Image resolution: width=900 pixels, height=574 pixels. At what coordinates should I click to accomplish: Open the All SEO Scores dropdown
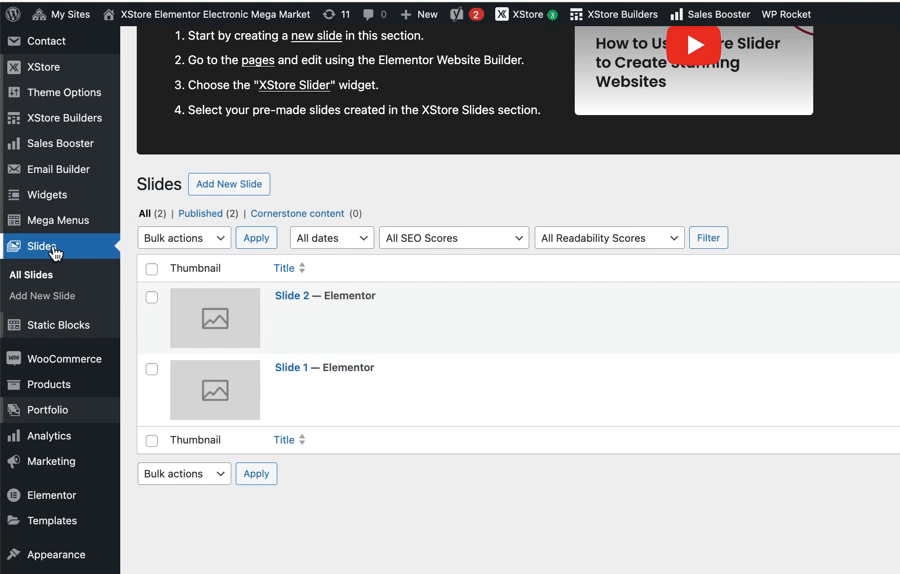point(454,238)
